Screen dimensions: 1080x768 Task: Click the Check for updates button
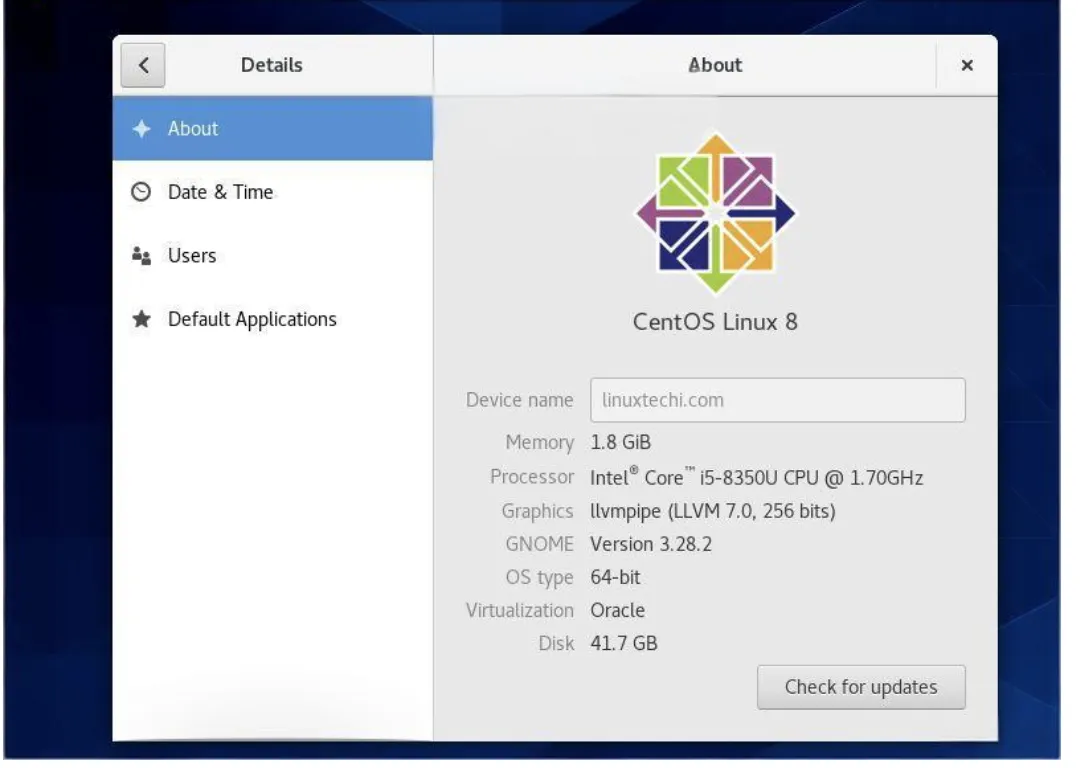tap(861, 687)
